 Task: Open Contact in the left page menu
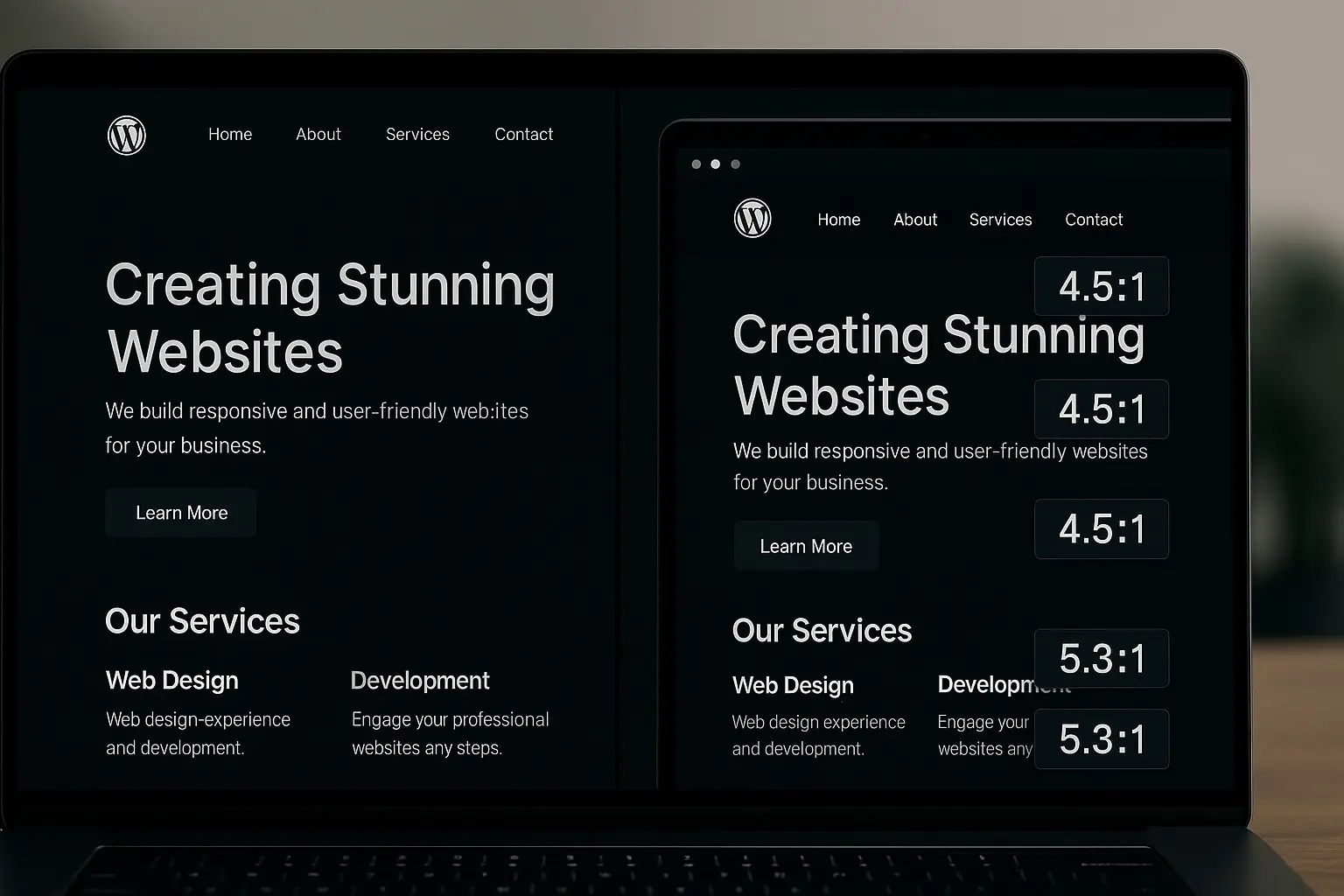[x=524, y=134]
